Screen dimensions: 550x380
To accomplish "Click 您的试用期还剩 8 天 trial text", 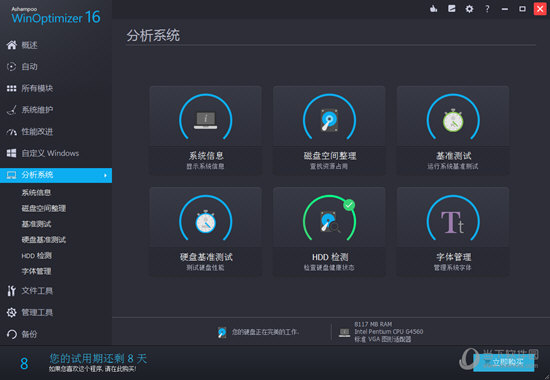I will 98,358.
